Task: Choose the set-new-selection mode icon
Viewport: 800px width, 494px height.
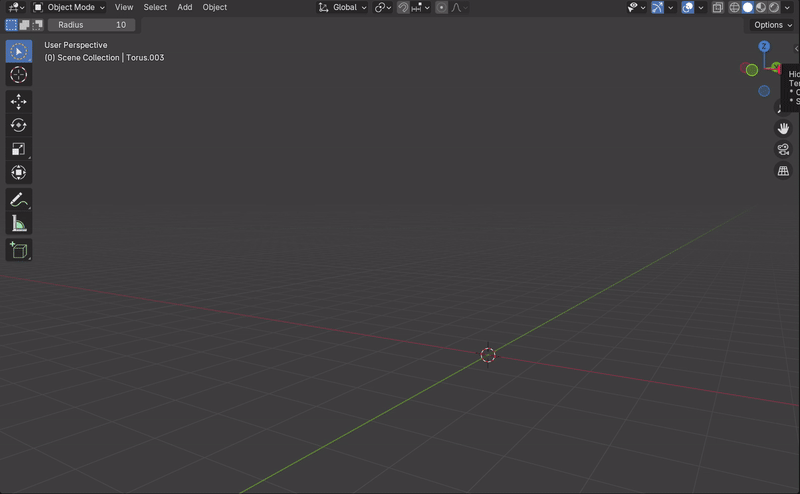Action: click(x=11, y=24)
